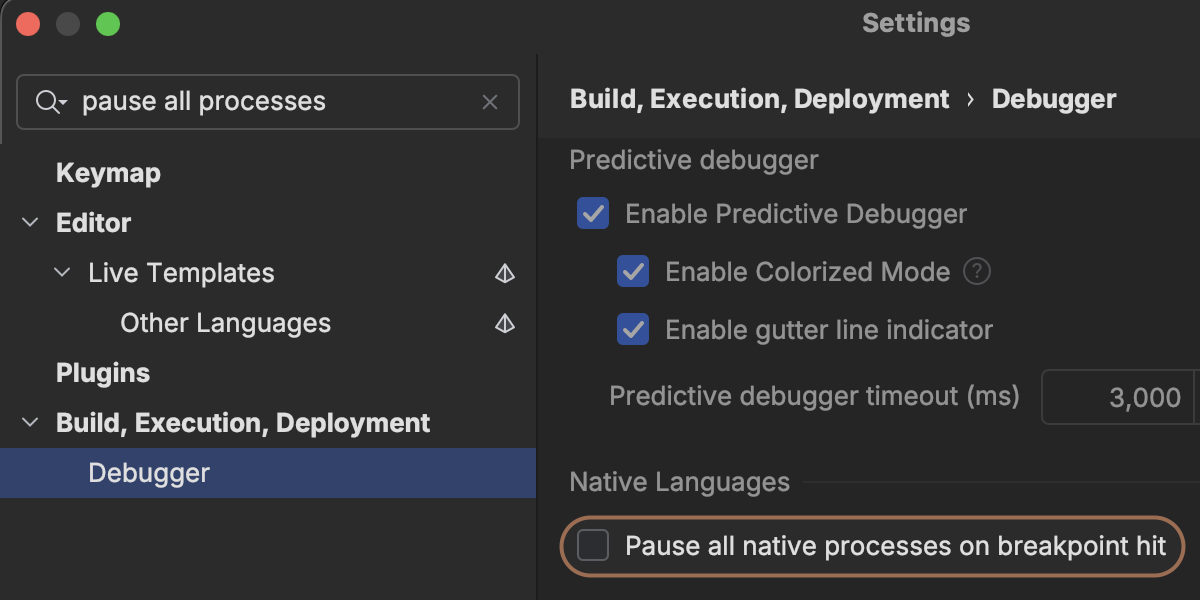Focus the settings search field
The width and height of the screenshot is (1200, 600).
click(270, 102)
